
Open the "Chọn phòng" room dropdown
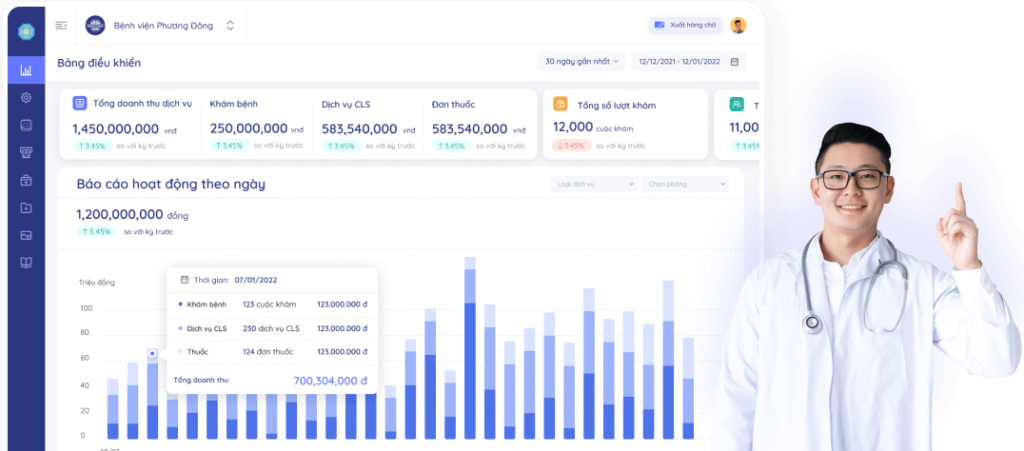coord(685,184)
